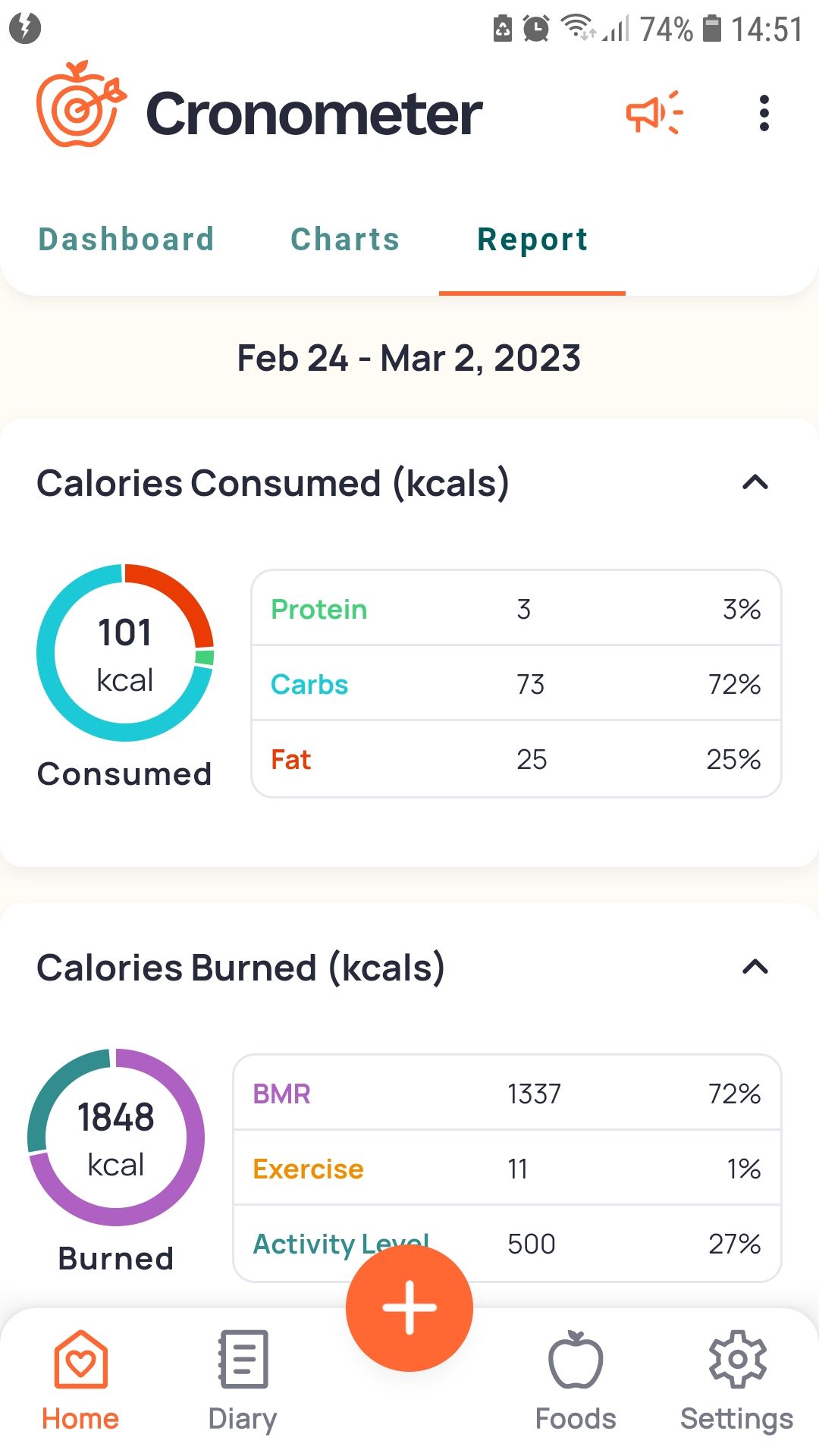
Task: Tap the 1848 kcal burned donut chart
Action: point(116,1137)
